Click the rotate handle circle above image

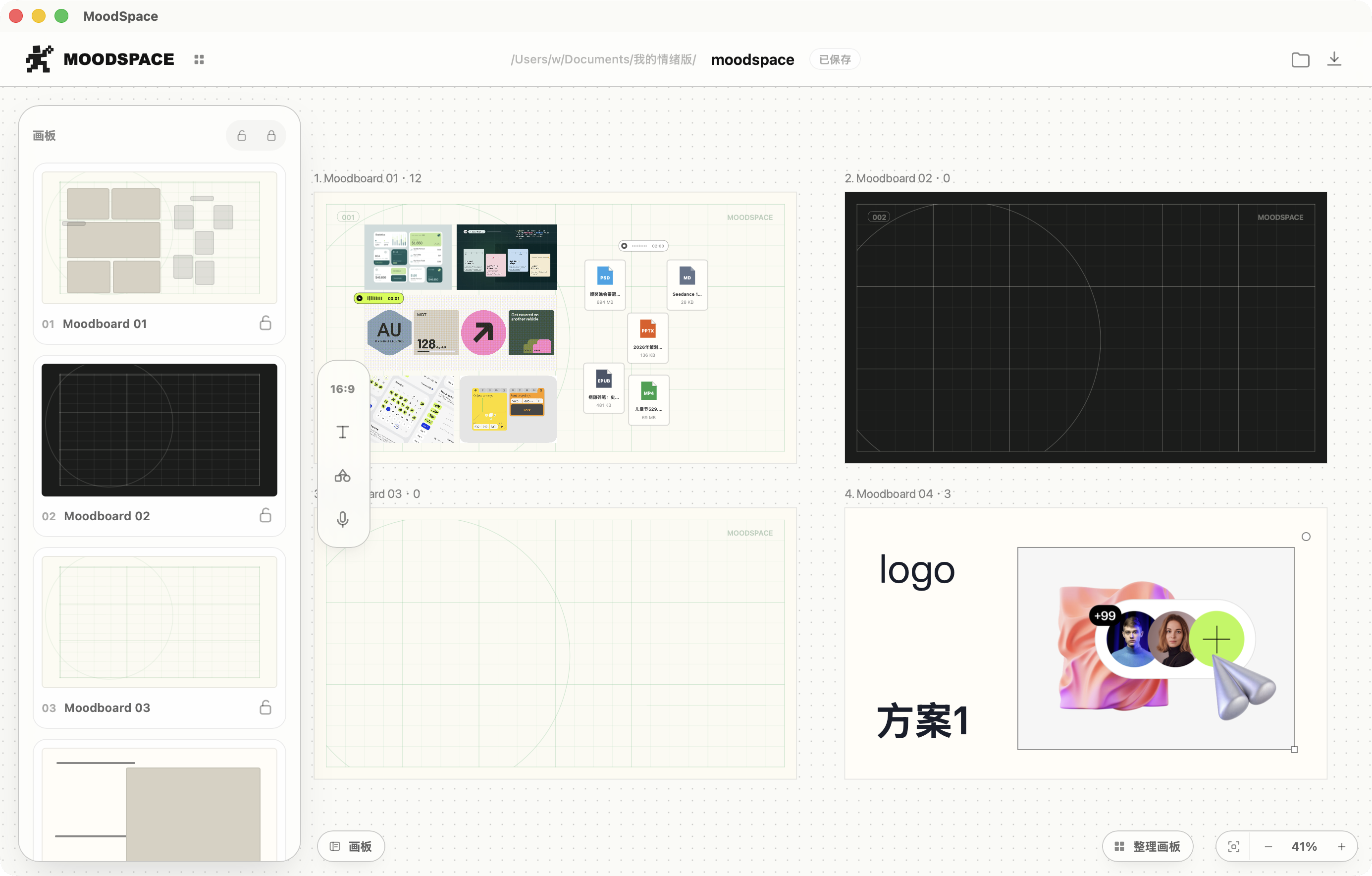point(1306,536)
